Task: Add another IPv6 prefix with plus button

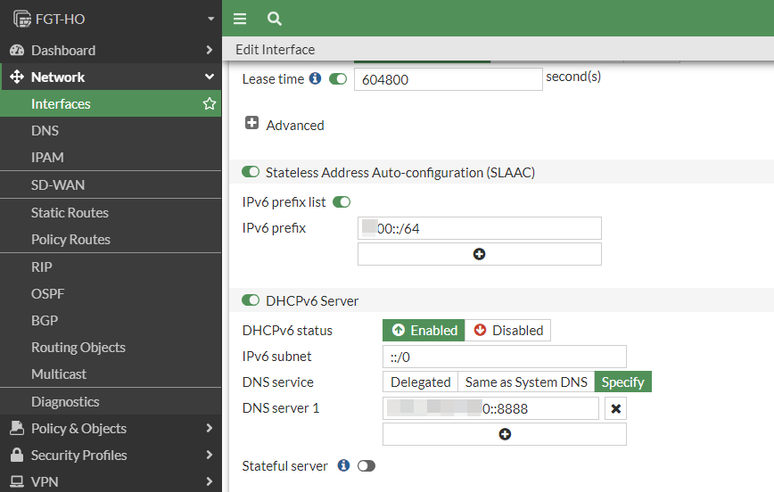Action: click(x=479, y=254)
